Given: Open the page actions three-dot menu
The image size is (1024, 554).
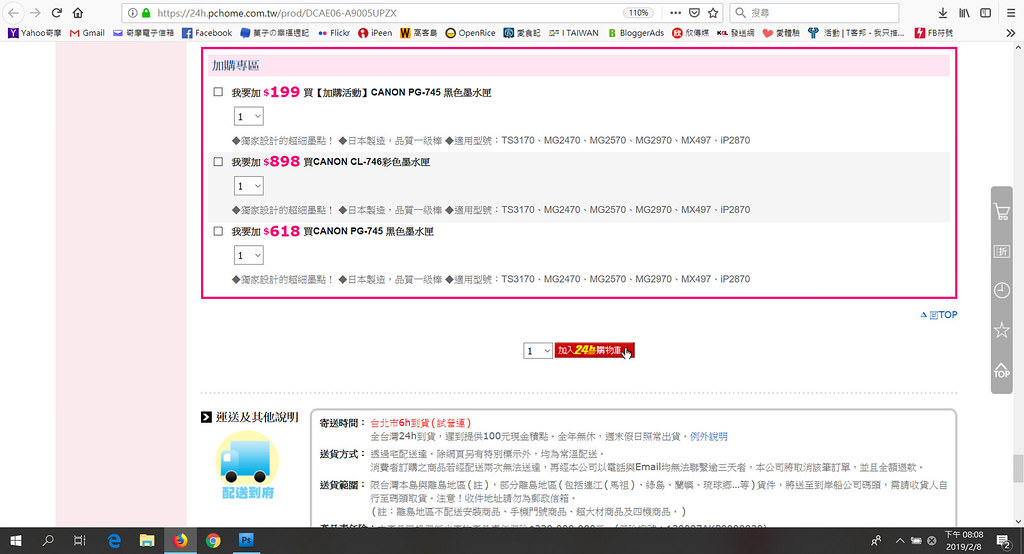Looking at the screenshot, I should tap(675, 12).
